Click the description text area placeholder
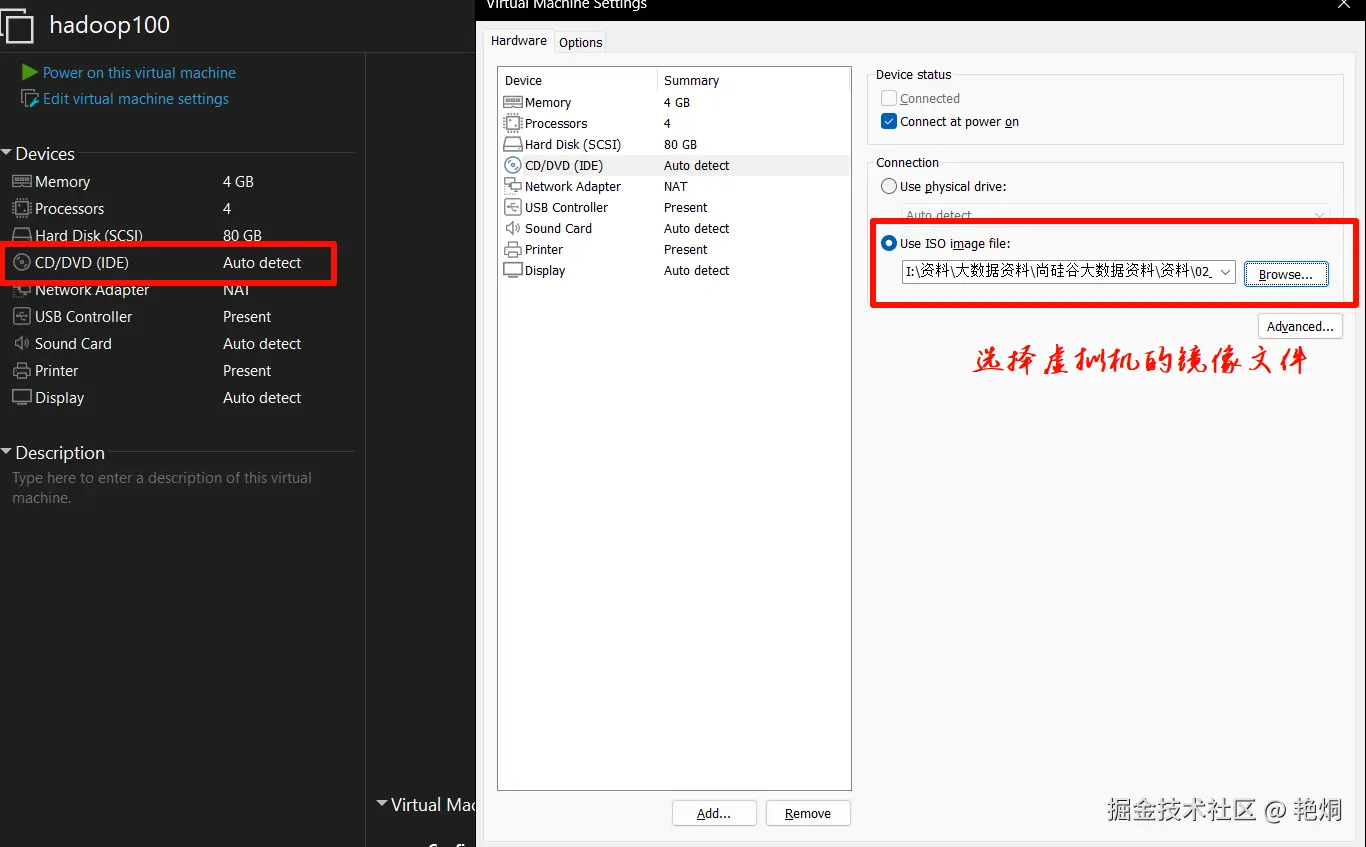The image size is (1366, 847). pos(162,487)
